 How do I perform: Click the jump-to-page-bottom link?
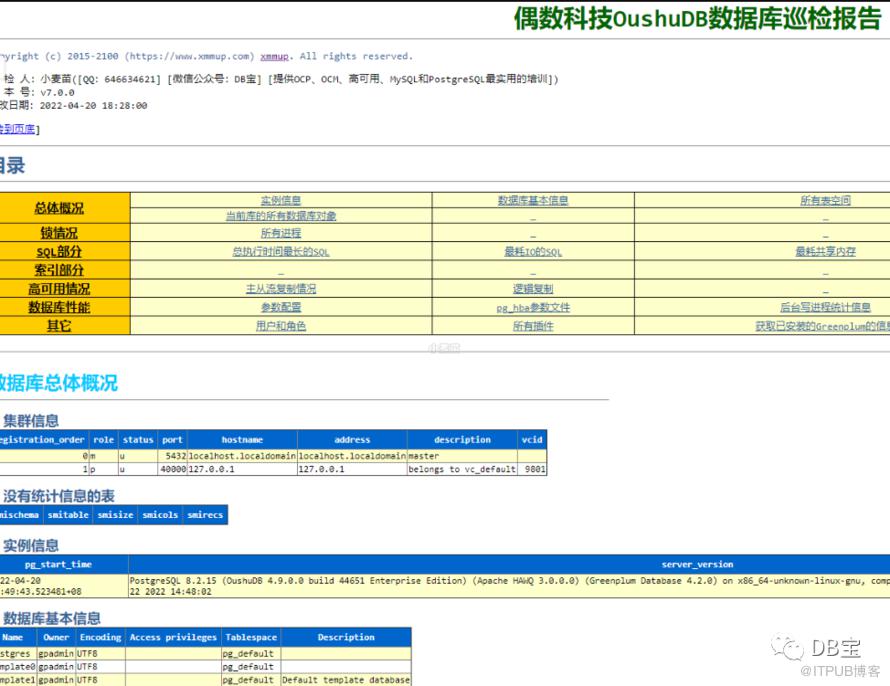[17, 129]
